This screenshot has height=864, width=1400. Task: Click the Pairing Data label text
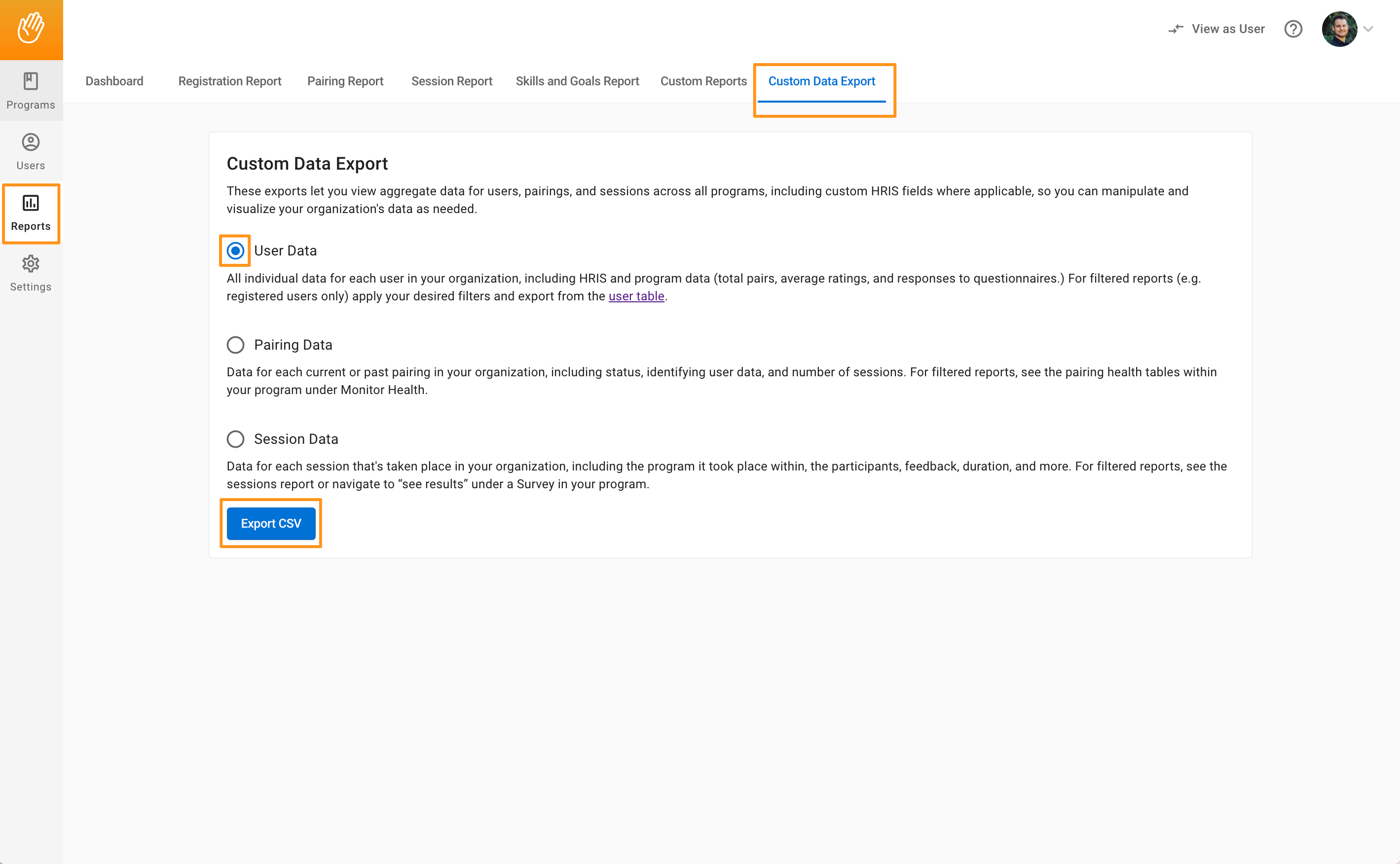point(293,345)
